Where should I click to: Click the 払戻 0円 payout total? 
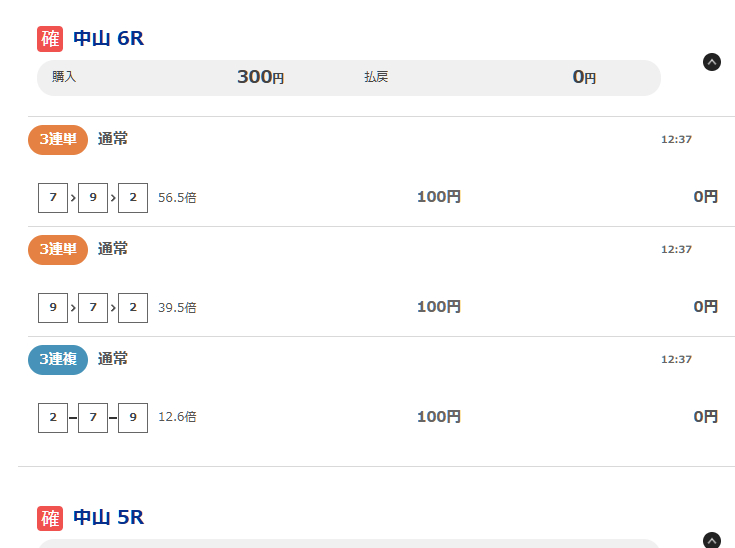(584, 77)
